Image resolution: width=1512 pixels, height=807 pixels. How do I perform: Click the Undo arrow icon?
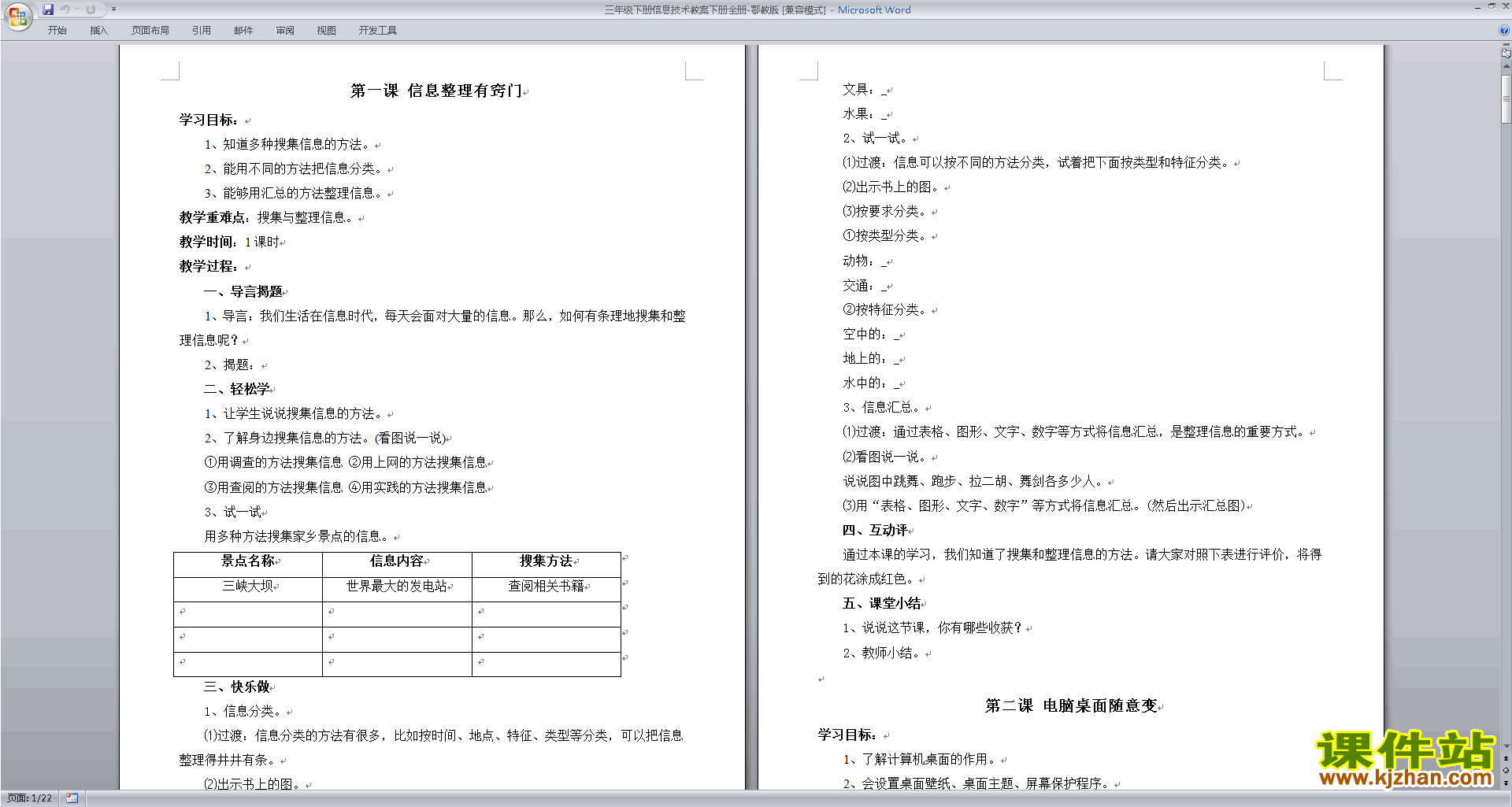coord(65,9)
